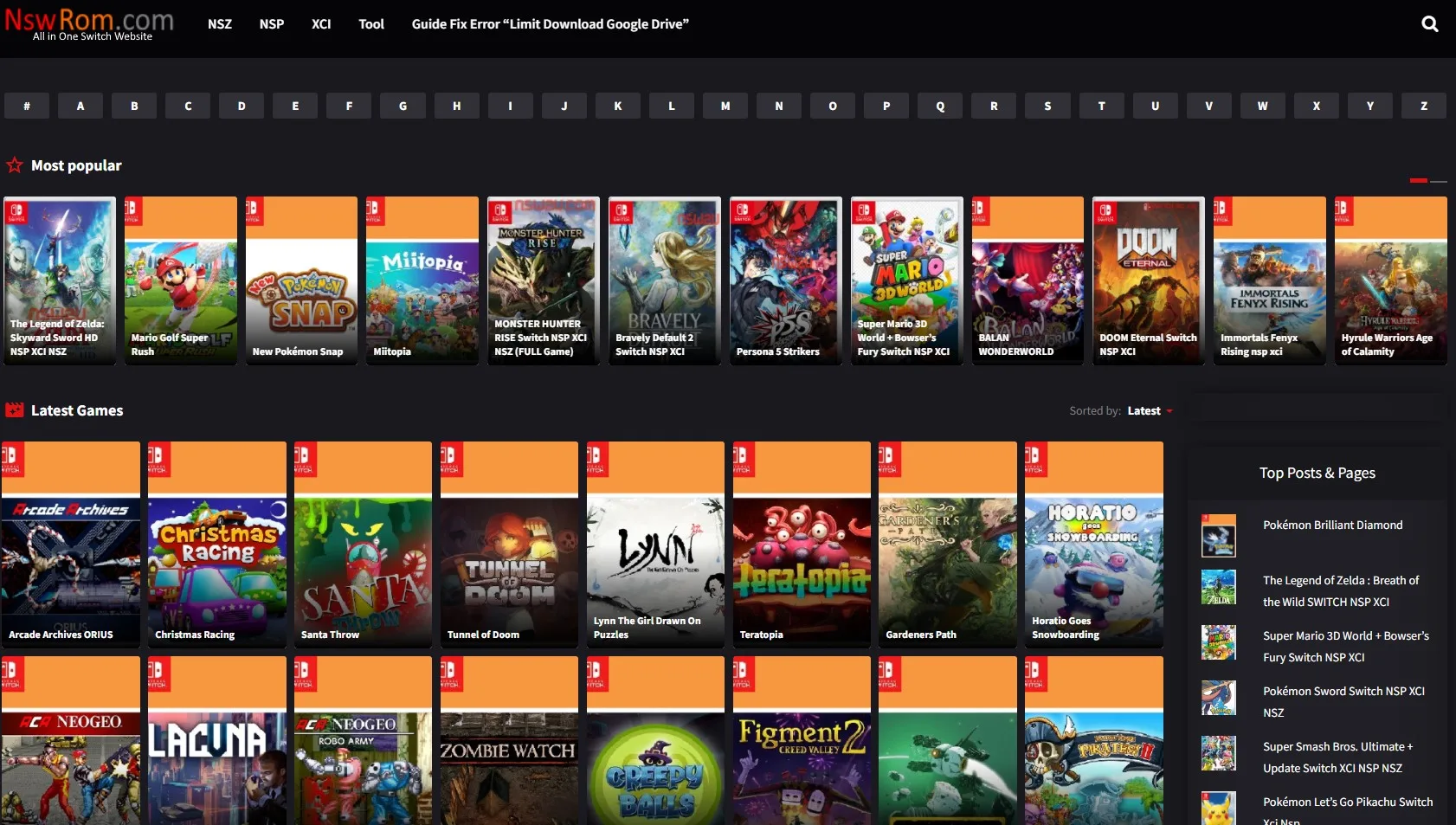Open the Christmas Racing card

pyautogui.click(x=217, y=545)
